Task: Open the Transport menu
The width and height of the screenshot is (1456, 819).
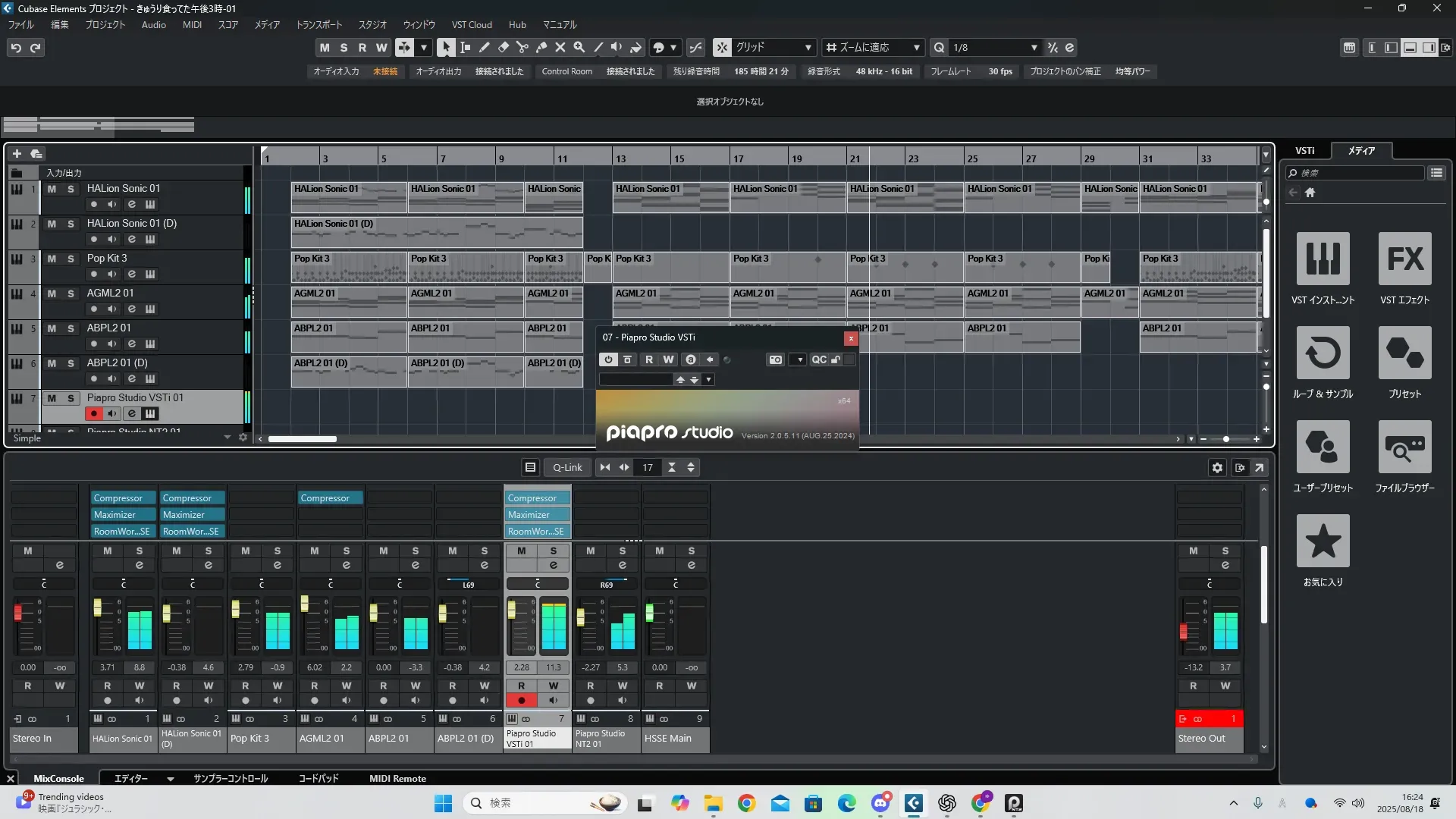Action: point(318,24)
